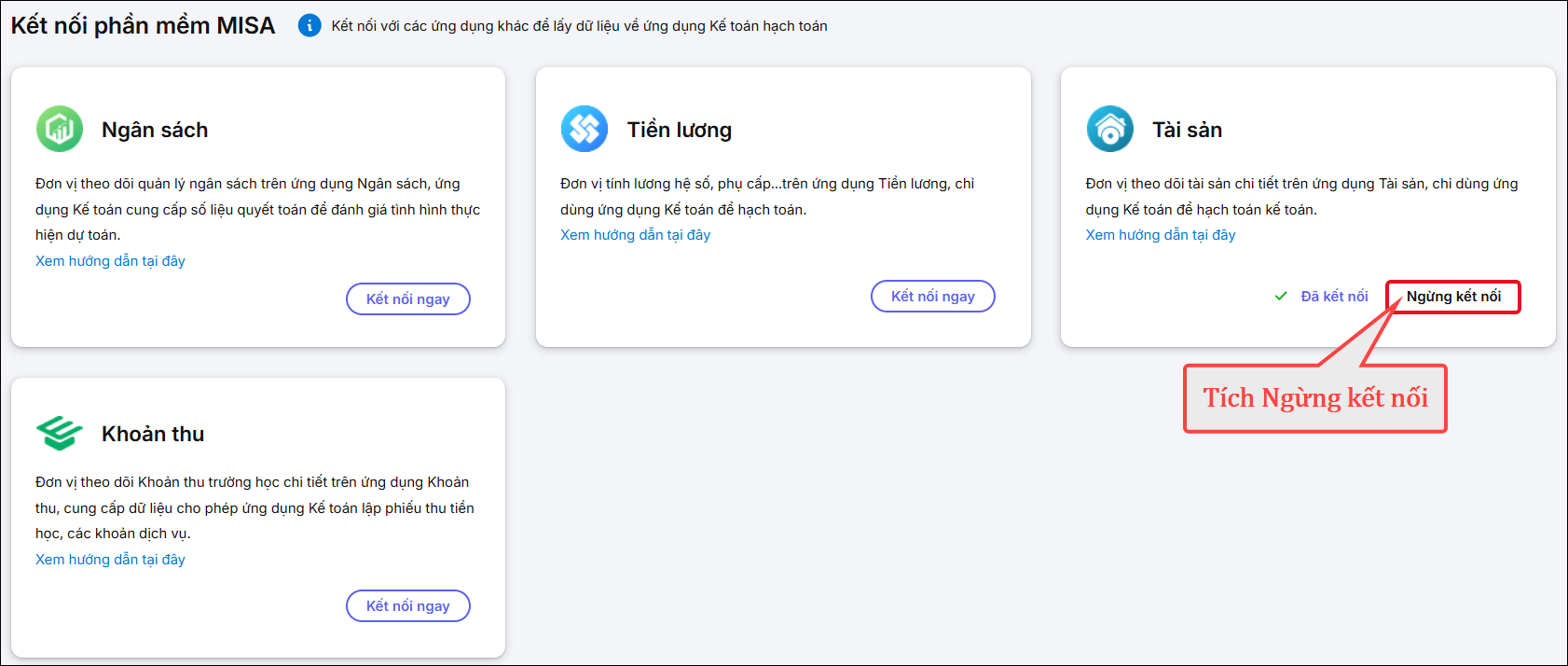Open the Ngân sách guide link
The image size is (1568, 666).
(x=110, y=261)
